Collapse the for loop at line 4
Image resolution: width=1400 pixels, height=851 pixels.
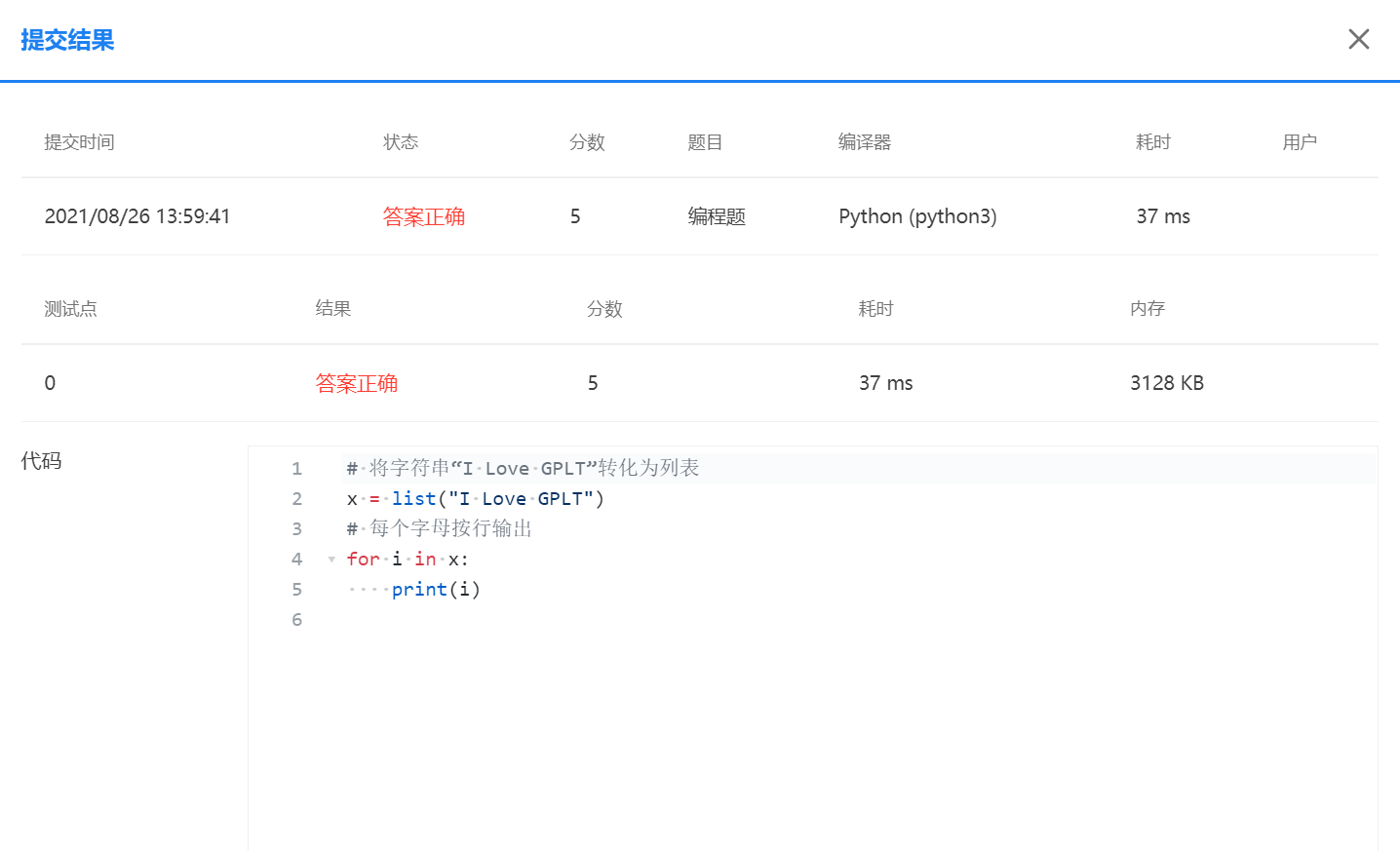331,560
